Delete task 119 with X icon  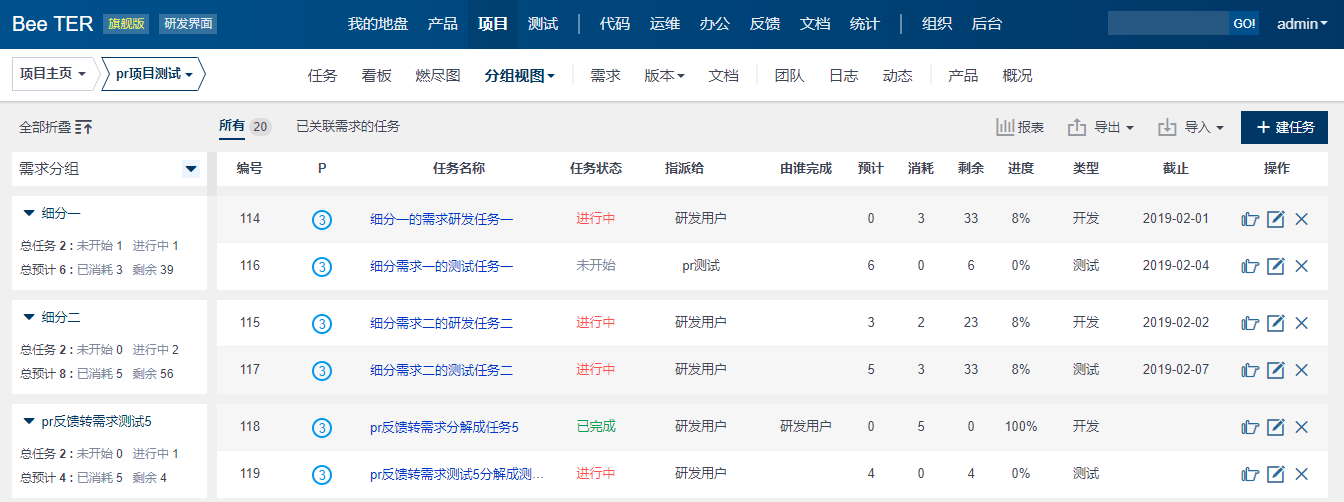click(1301, 474)
